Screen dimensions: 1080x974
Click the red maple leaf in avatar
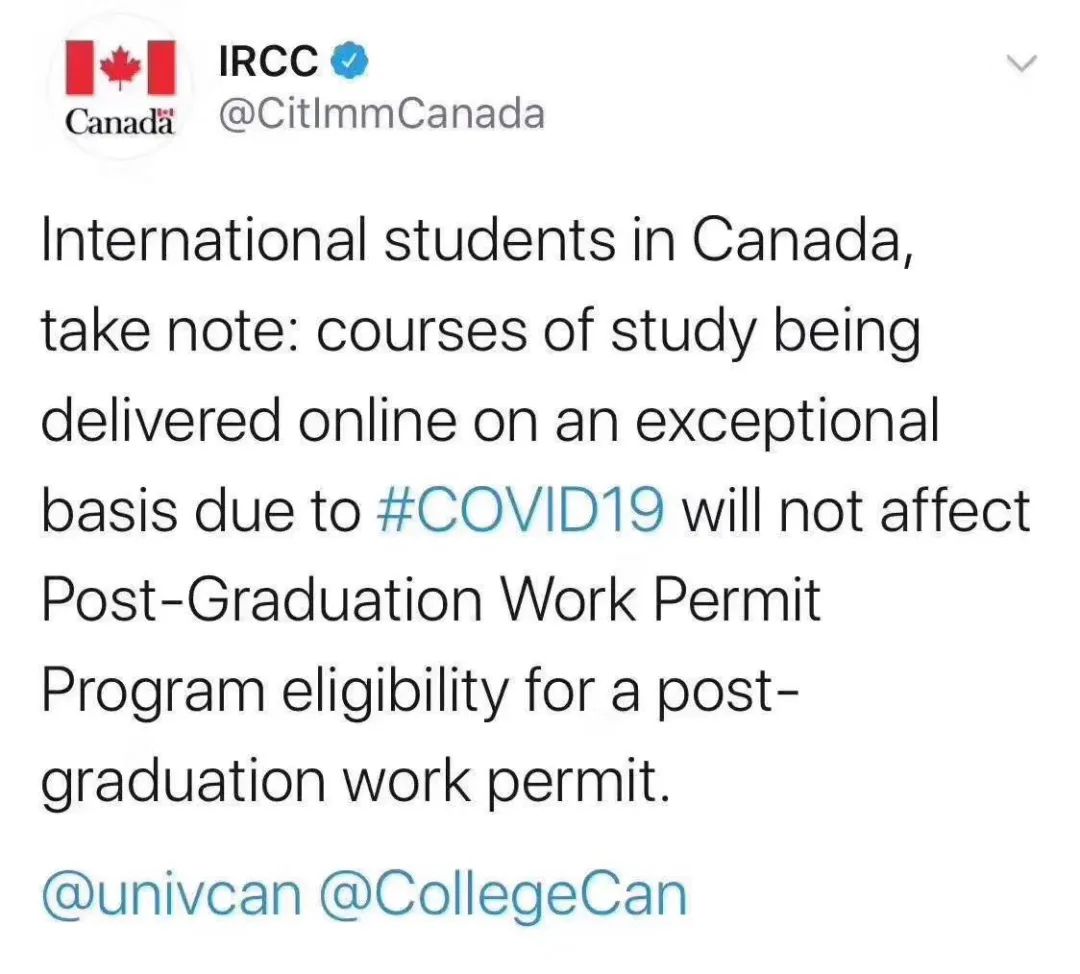tap(121, 68)
